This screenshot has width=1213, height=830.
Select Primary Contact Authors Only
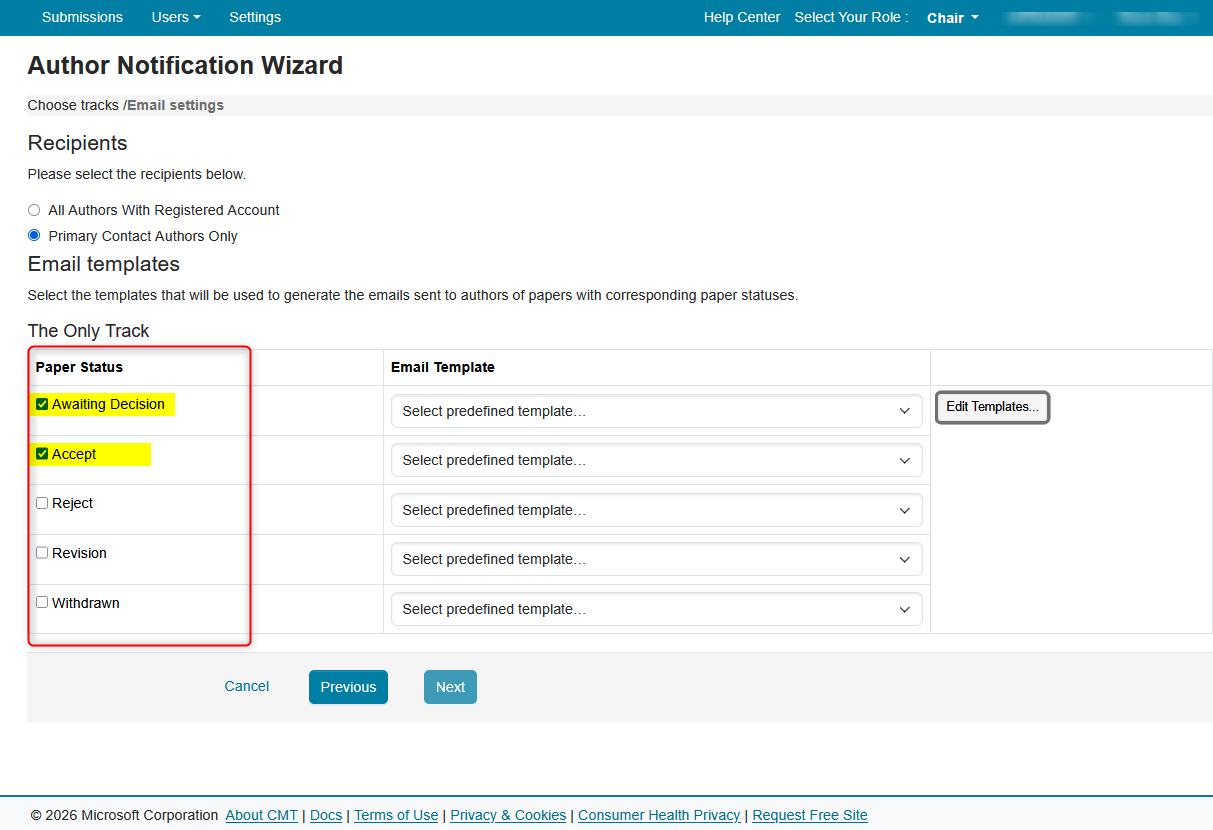(x=33, y=235)
